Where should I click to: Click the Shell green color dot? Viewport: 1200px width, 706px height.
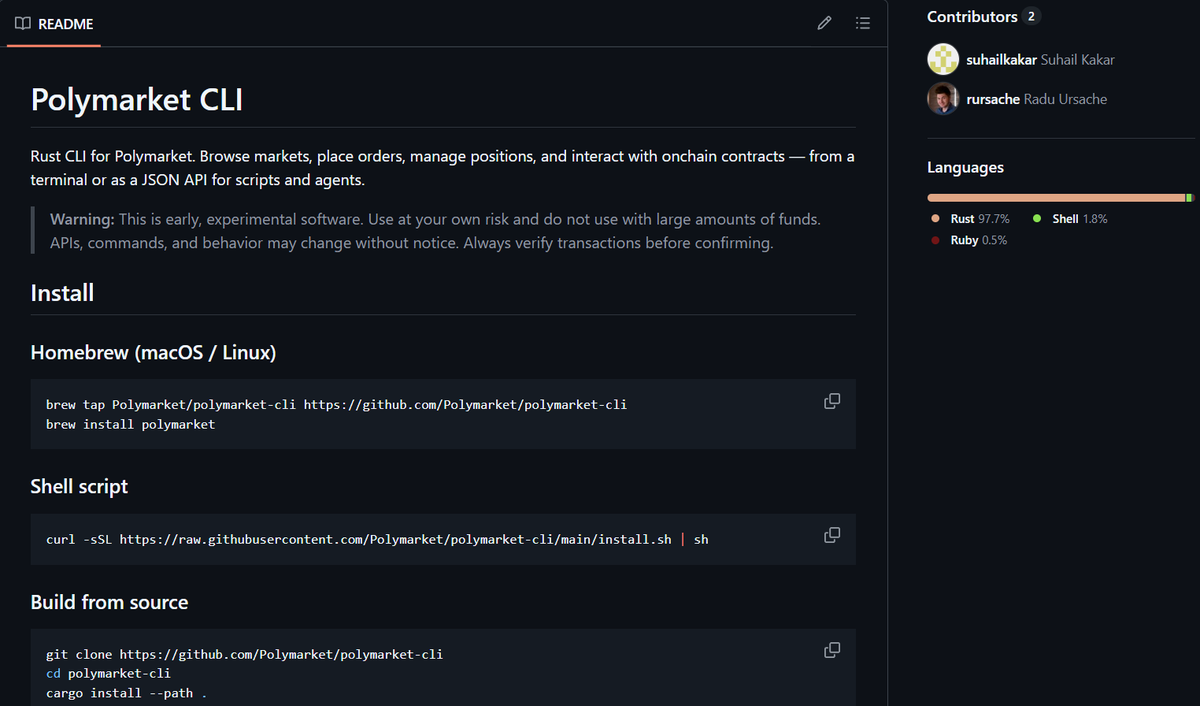click(1037, 219)
